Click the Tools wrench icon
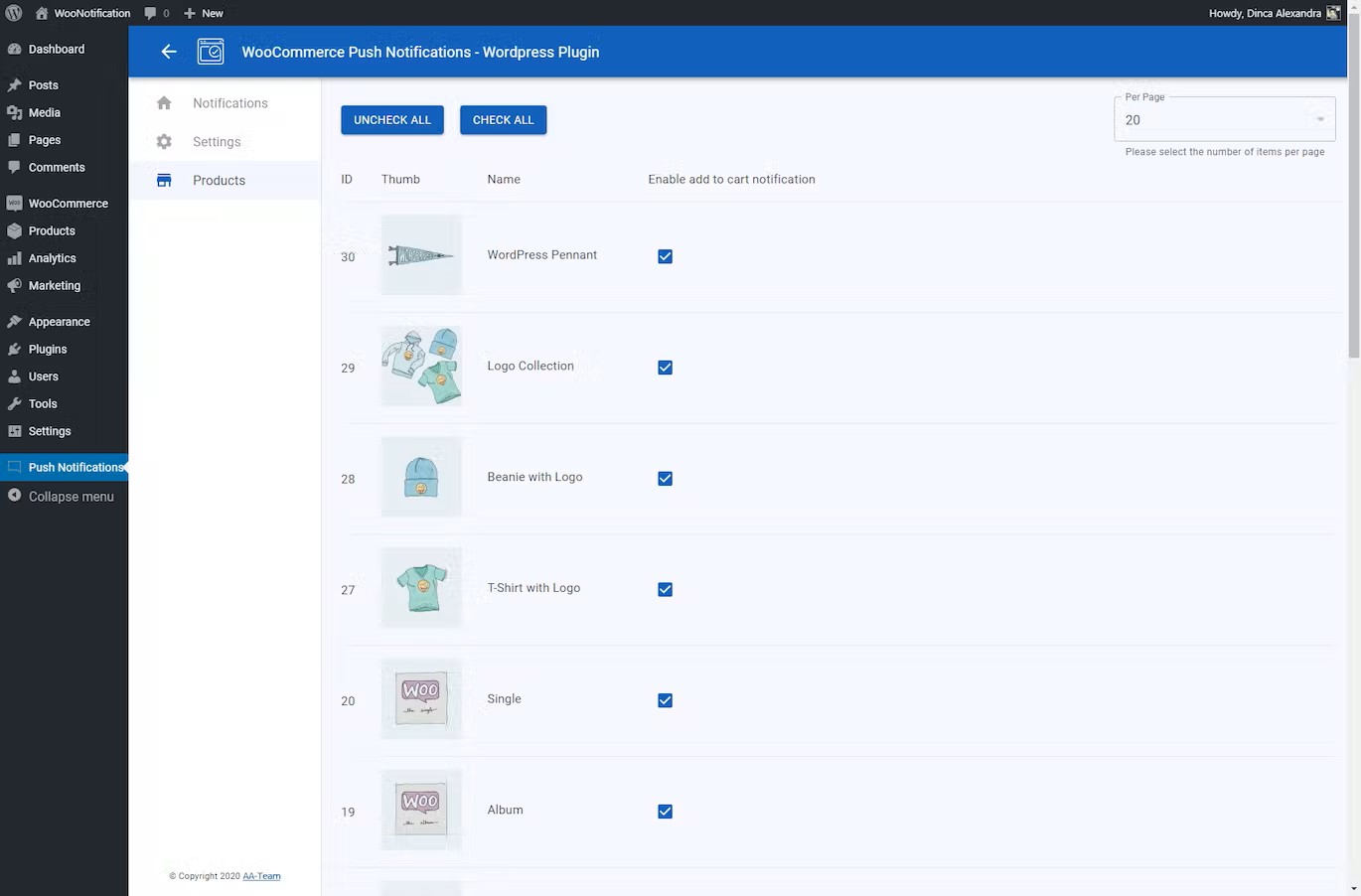The width and height of the screenshot is (1361, 896). pos(14,403)
